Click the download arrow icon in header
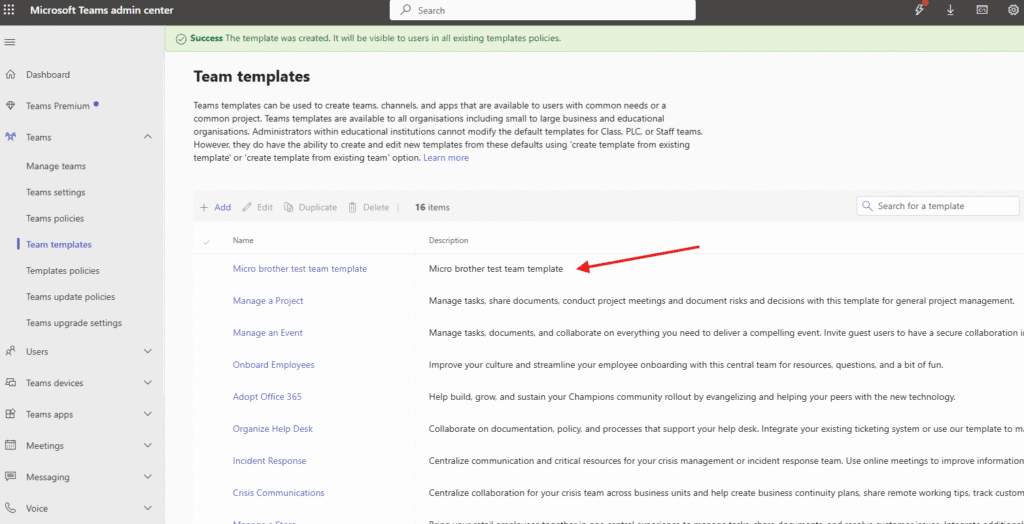The image size is (1024, 524). click(x=950, y=10)
